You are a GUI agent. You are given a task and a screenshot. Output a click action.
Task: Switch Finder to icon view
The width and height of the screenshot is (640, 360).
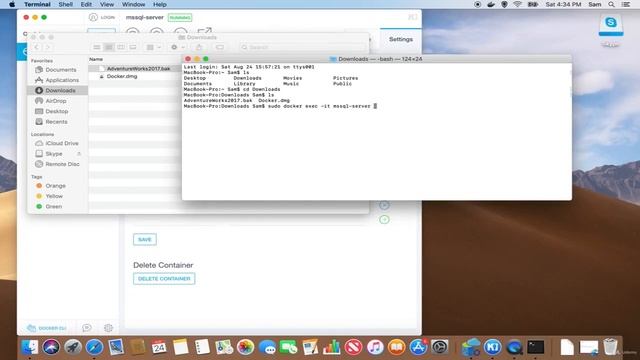tap(97, 47)
